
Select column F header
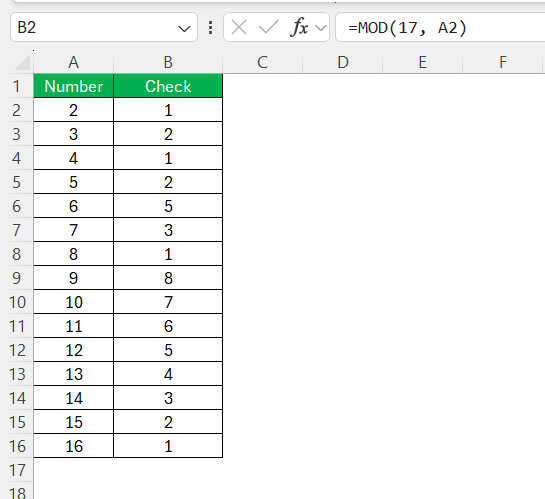tap(503, 63)
